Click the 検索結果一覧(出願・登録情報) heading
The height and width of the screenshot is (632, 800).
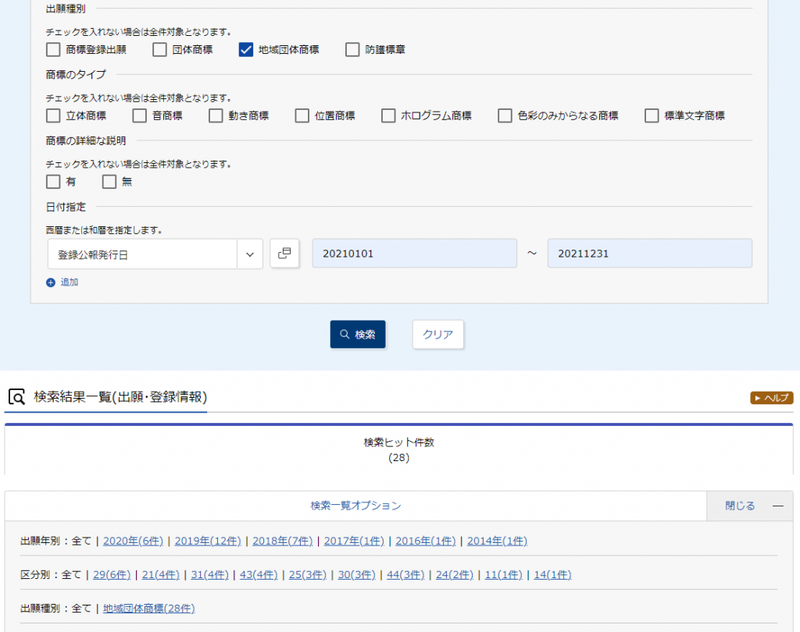click(x=120, y=397)
